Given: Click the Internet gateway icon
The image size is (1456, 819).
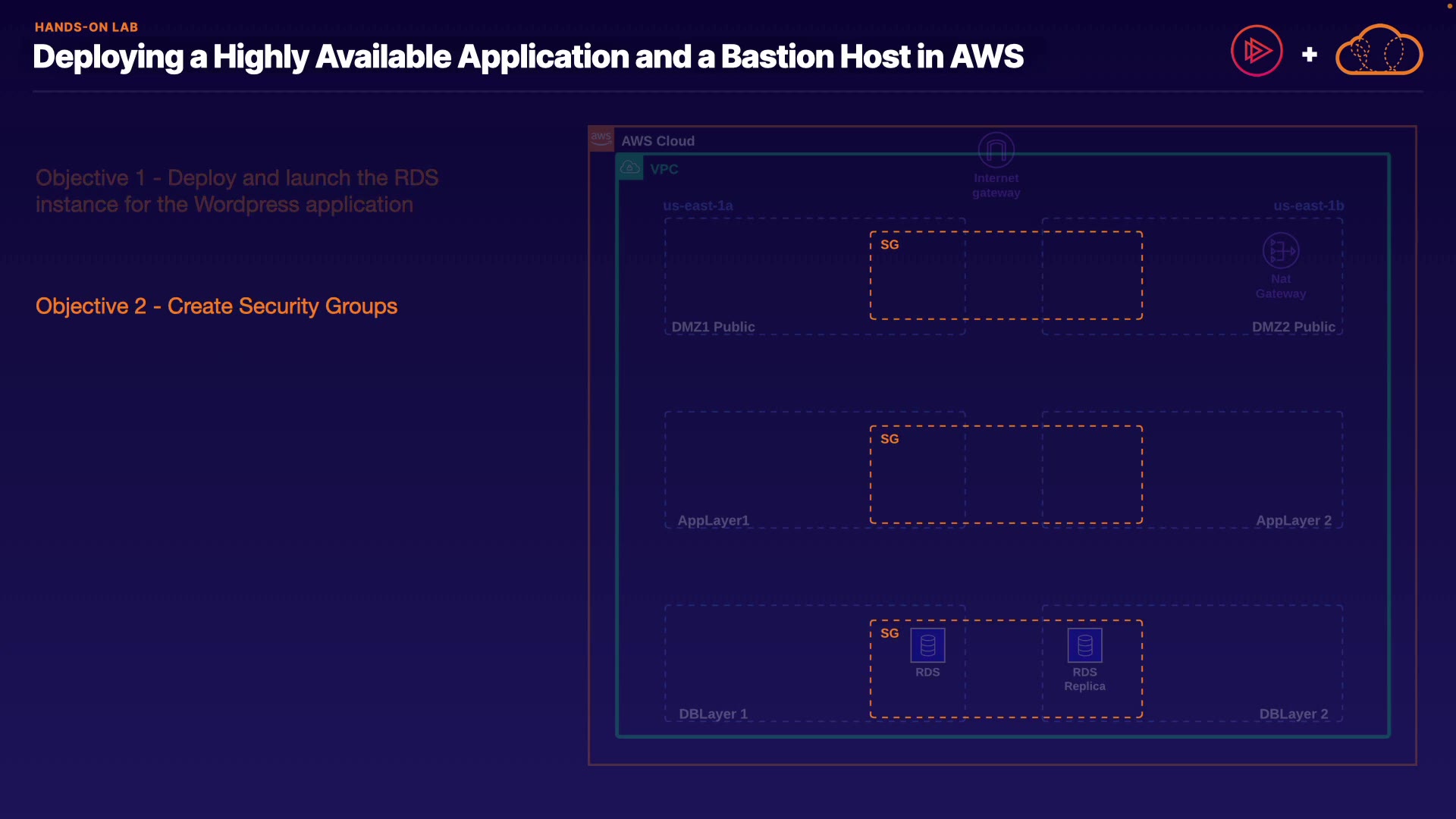Looking at the screenshot, I should pos(996,150).
